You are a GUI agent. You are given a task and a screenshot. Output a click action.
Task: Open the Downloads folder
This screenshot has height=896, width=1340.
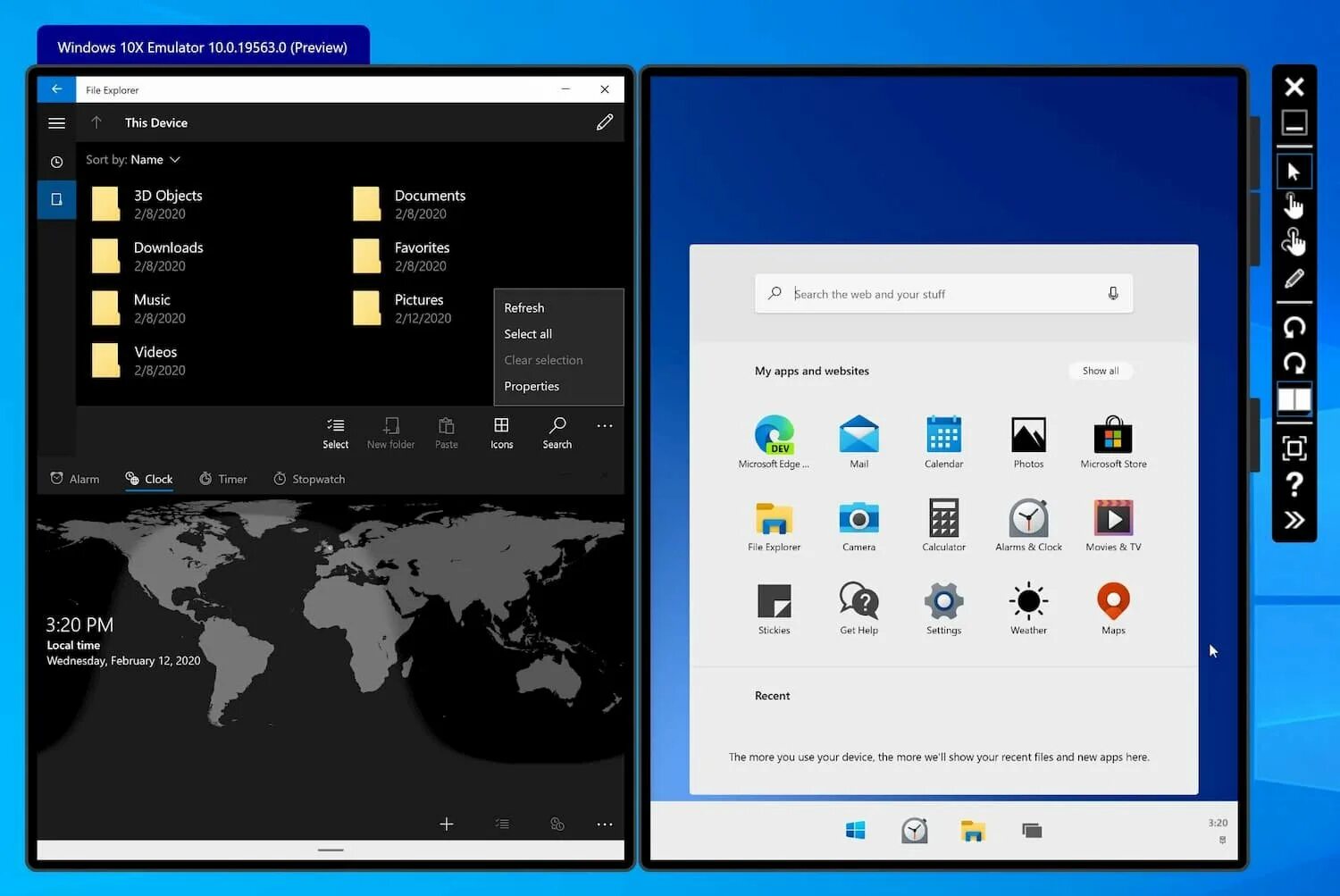tap(148, 256)
